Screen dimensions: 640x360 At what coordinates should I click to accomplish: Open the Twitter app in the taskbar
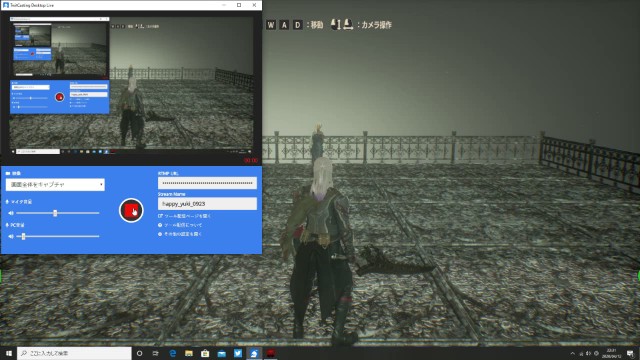[x=238, y=353]
